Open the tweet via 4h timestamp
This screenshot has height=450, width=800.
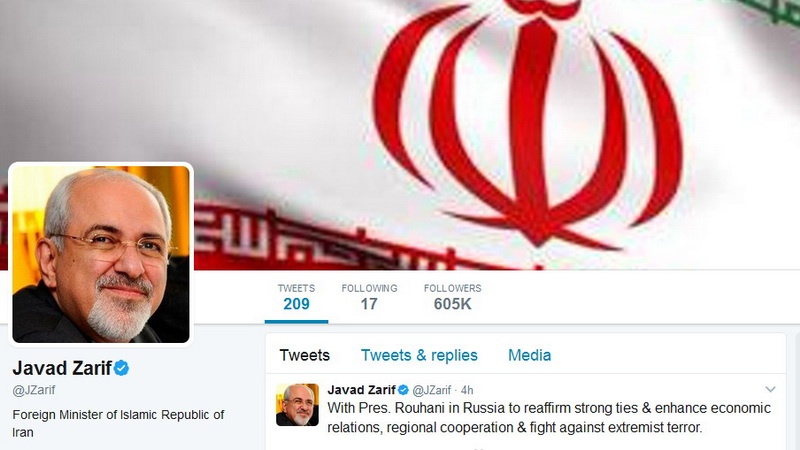[x=467, y=390]
